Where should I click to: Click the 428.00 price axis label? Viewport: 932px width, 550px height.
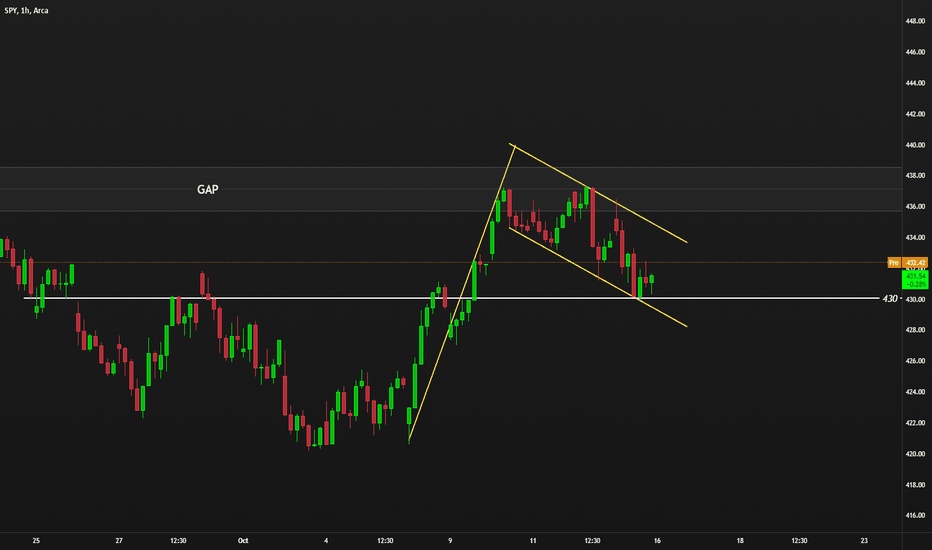coord(915,330)
